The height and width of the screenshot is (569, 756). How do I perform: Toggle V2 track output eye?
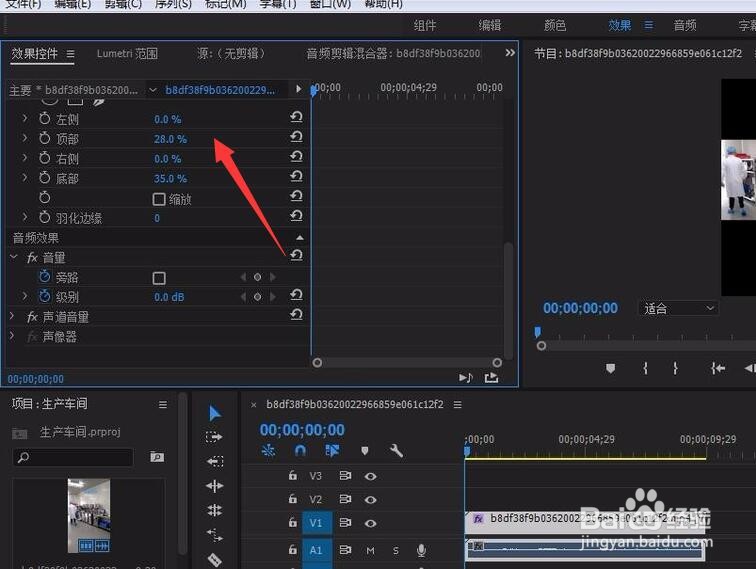coord(370,500)
